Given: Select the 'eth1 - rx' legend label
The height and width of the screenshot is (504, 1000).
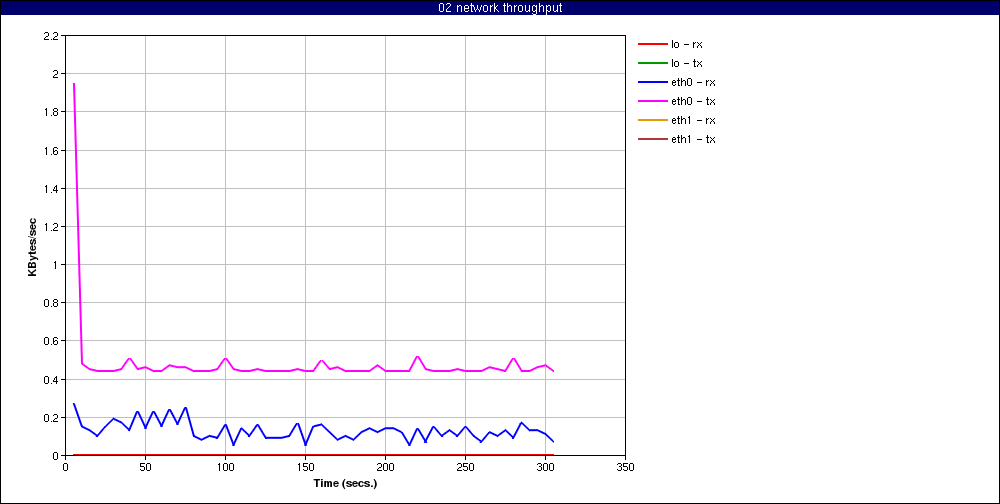Looking at the screenshot, I should [x=693, y=121].
